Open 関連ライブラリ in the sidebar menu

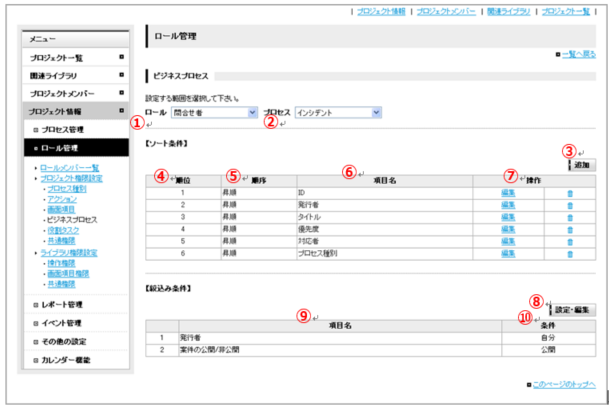pyautogui.click(x=76, y=76)
